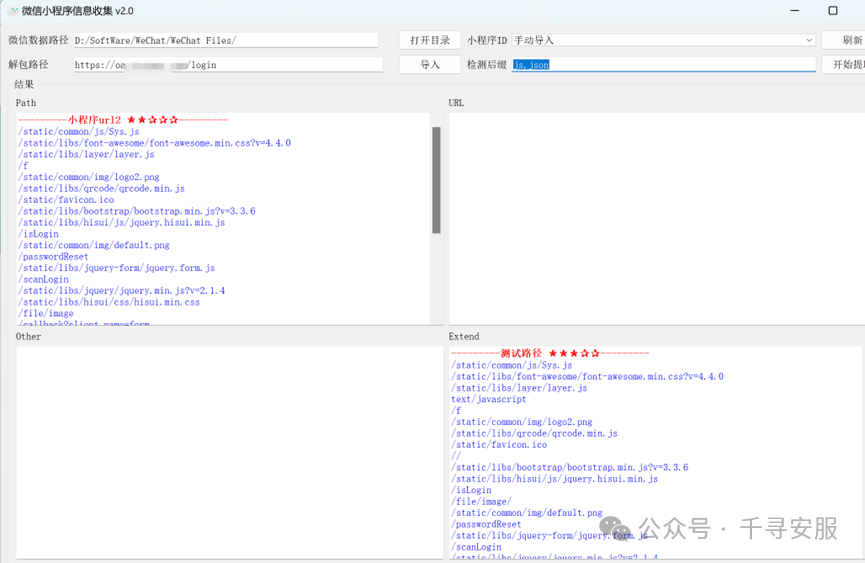This screenshot has width=865, height=563.
Task: Select font-awesome.min.css line in Extend list
Action: (588, 377)
